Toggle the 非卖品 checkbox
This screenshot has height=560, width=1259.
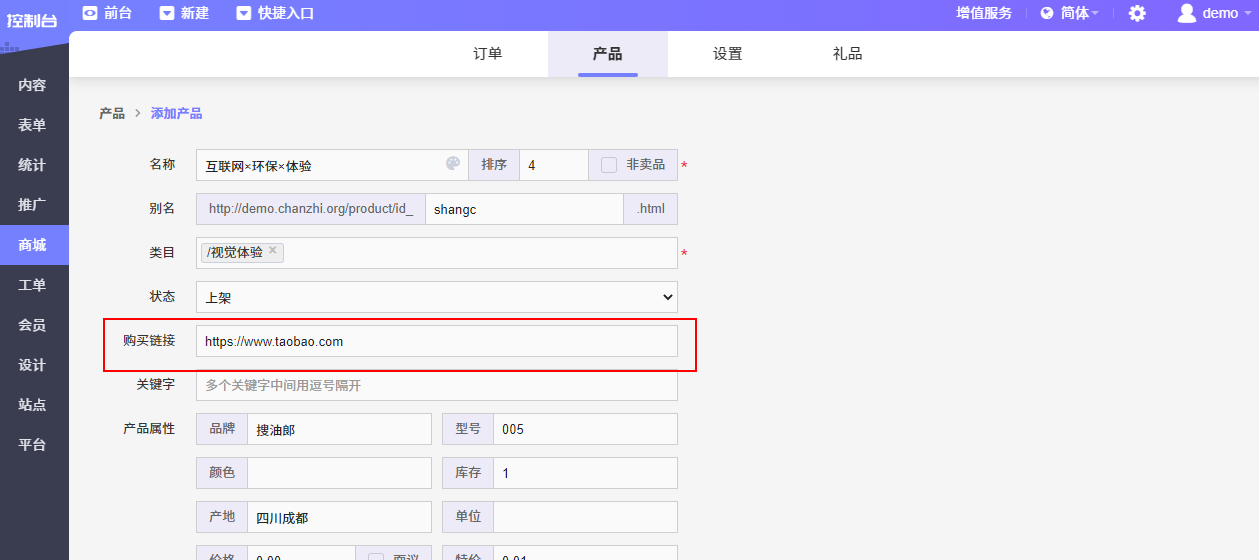pos(609,165)
